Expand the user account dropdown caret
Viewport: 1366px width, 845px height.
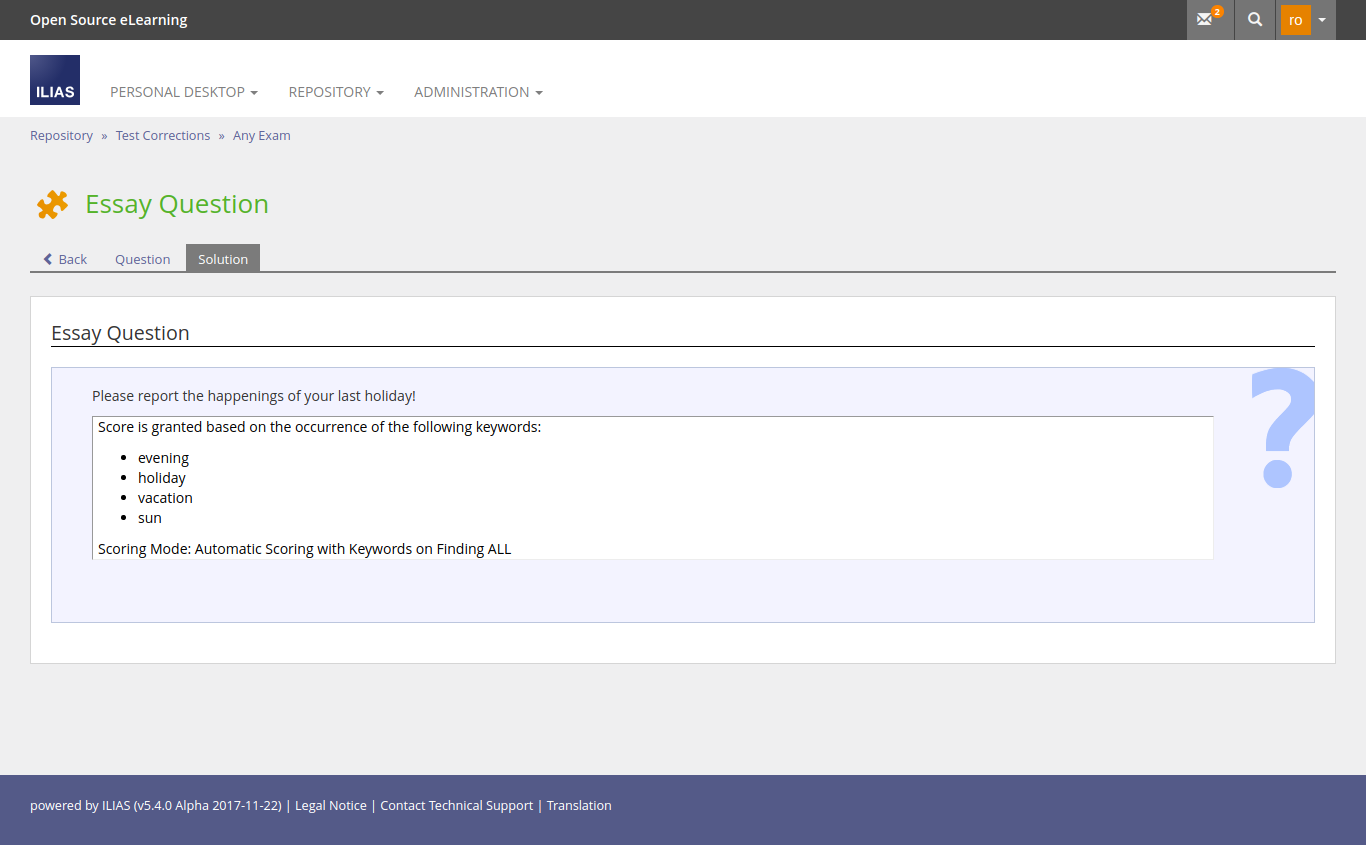click(x=1322, y=20)
